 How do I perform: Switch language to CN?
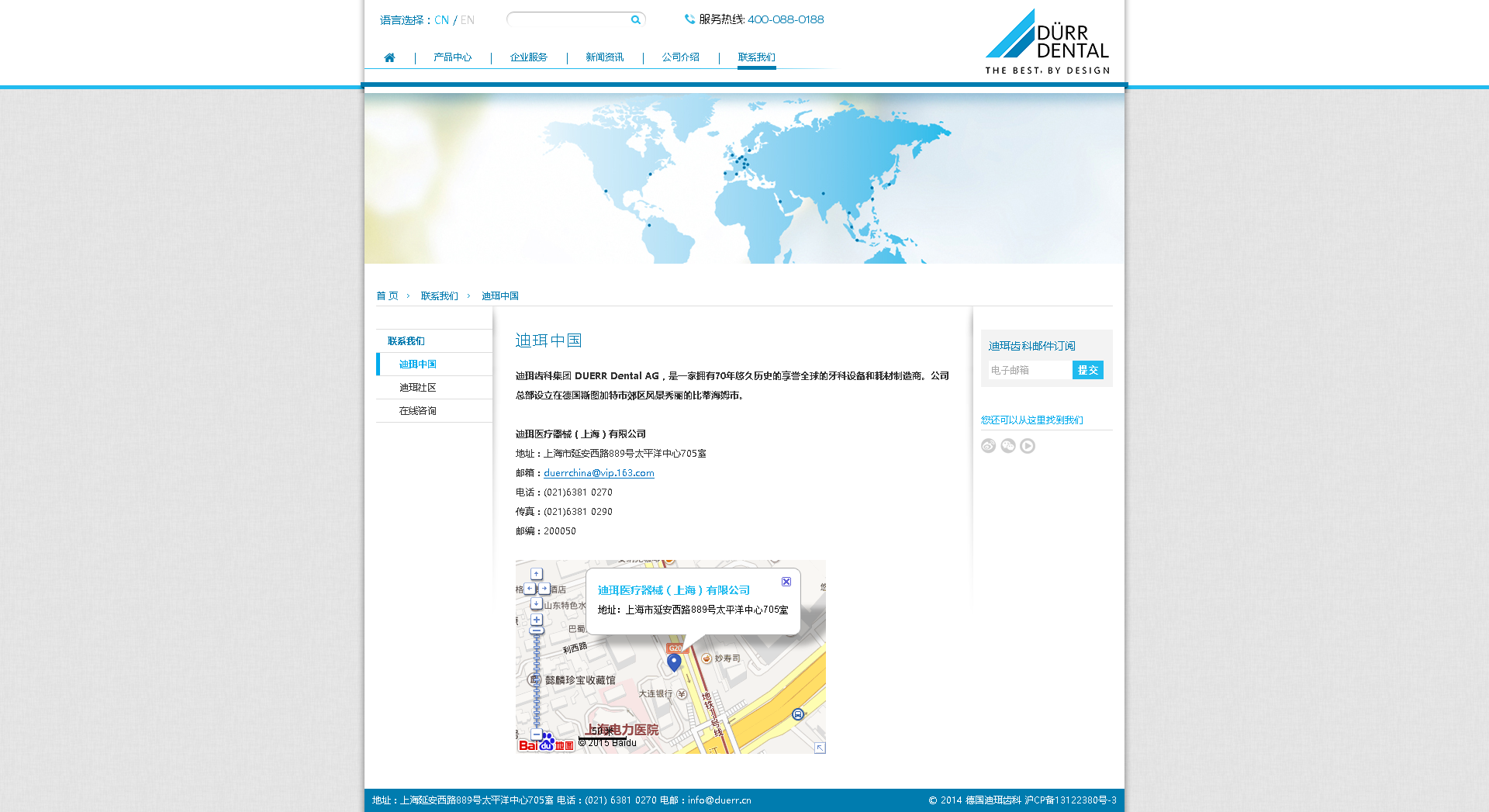click(441, 20)
